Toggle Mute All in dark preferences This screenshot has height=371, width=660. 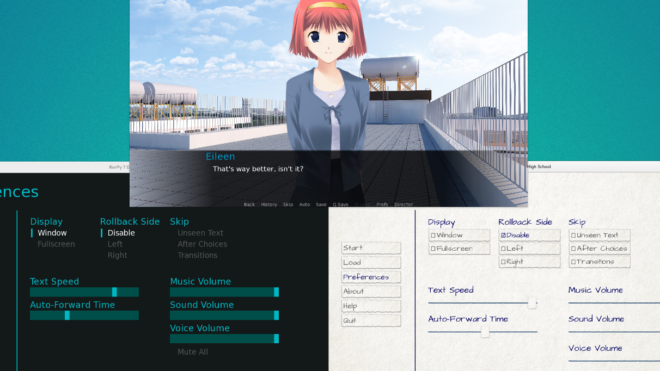coord(192,352)
